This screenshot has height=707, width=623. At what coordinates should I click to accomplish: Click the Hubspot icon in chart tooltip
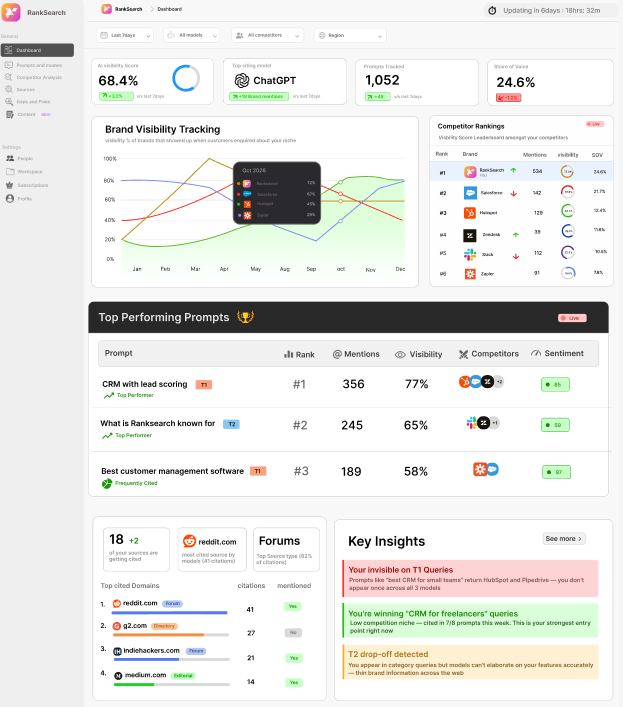coord(247,204)
